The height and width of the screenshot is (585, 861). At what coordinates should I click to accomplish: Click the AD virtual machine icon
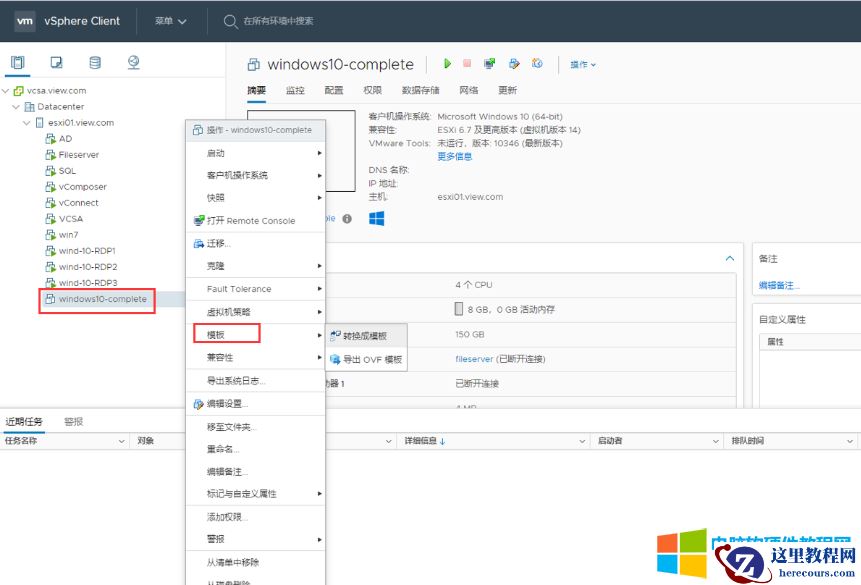point(51,138)
